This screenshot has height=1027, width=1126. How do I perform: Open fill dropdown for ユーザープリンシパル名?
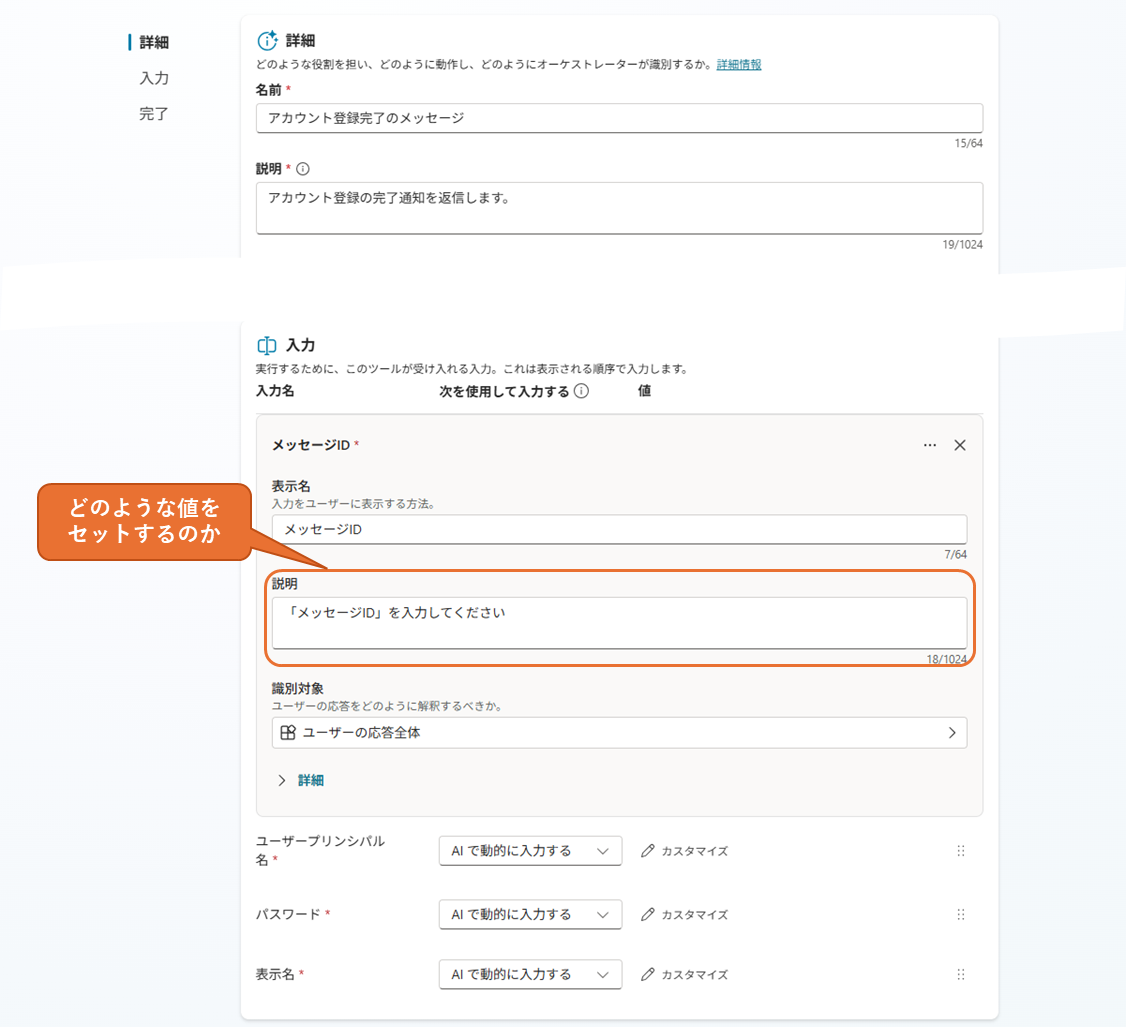[530, 851]
